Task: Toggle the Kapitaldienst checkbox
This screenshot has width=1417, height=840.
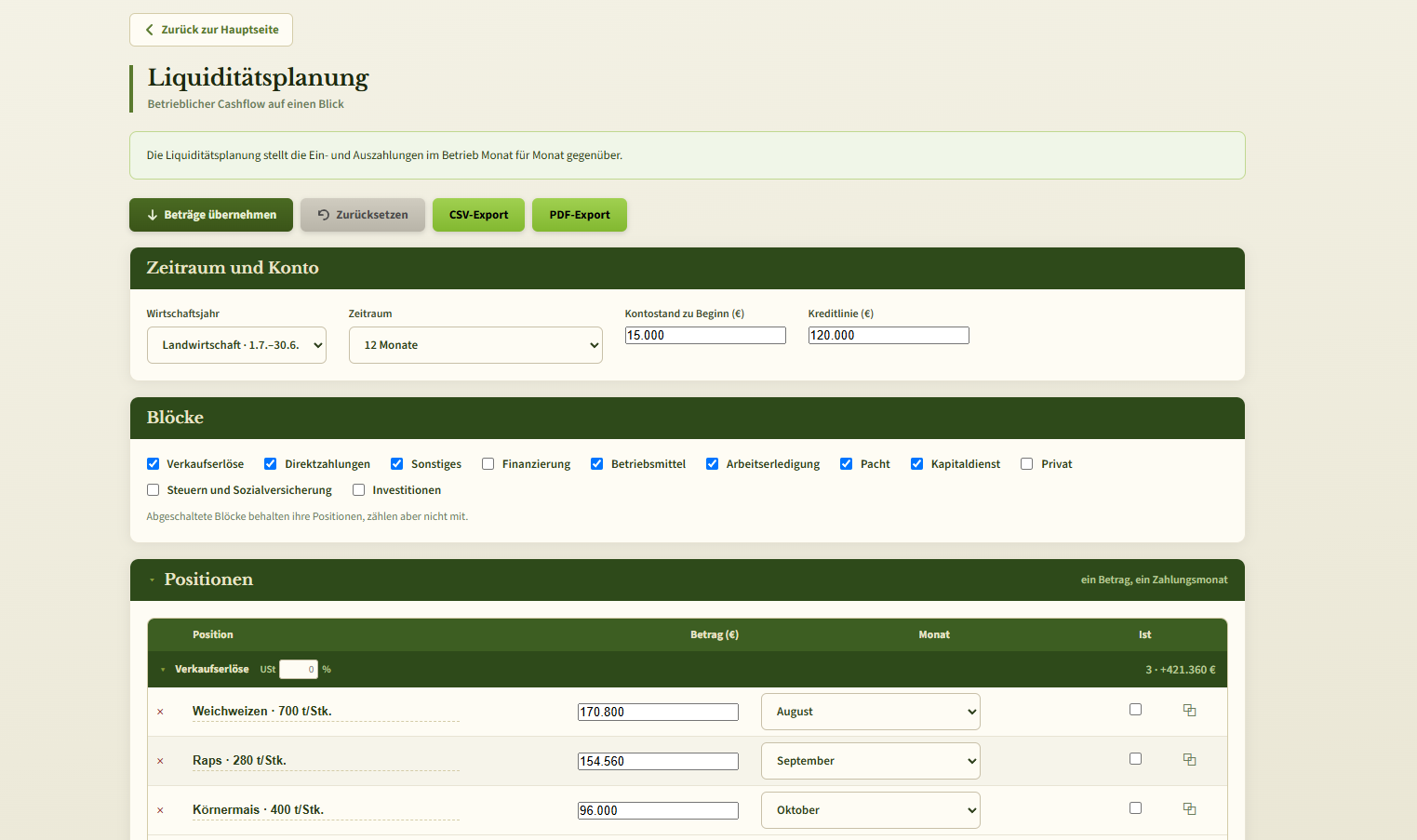Action: coord(916,464)
